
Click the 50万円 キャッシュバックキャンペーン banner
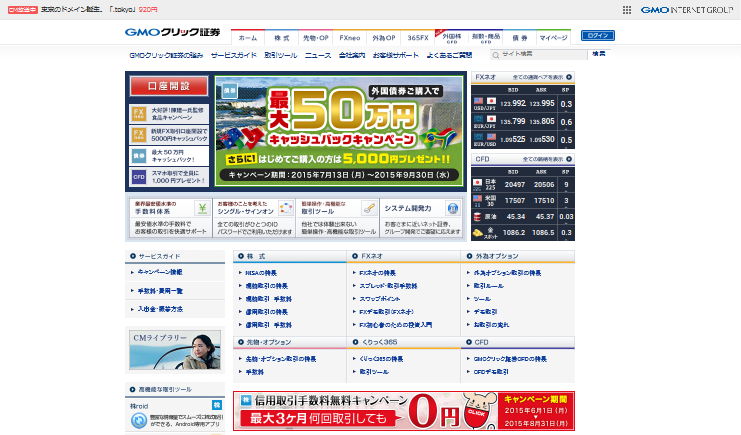[339, 131]
